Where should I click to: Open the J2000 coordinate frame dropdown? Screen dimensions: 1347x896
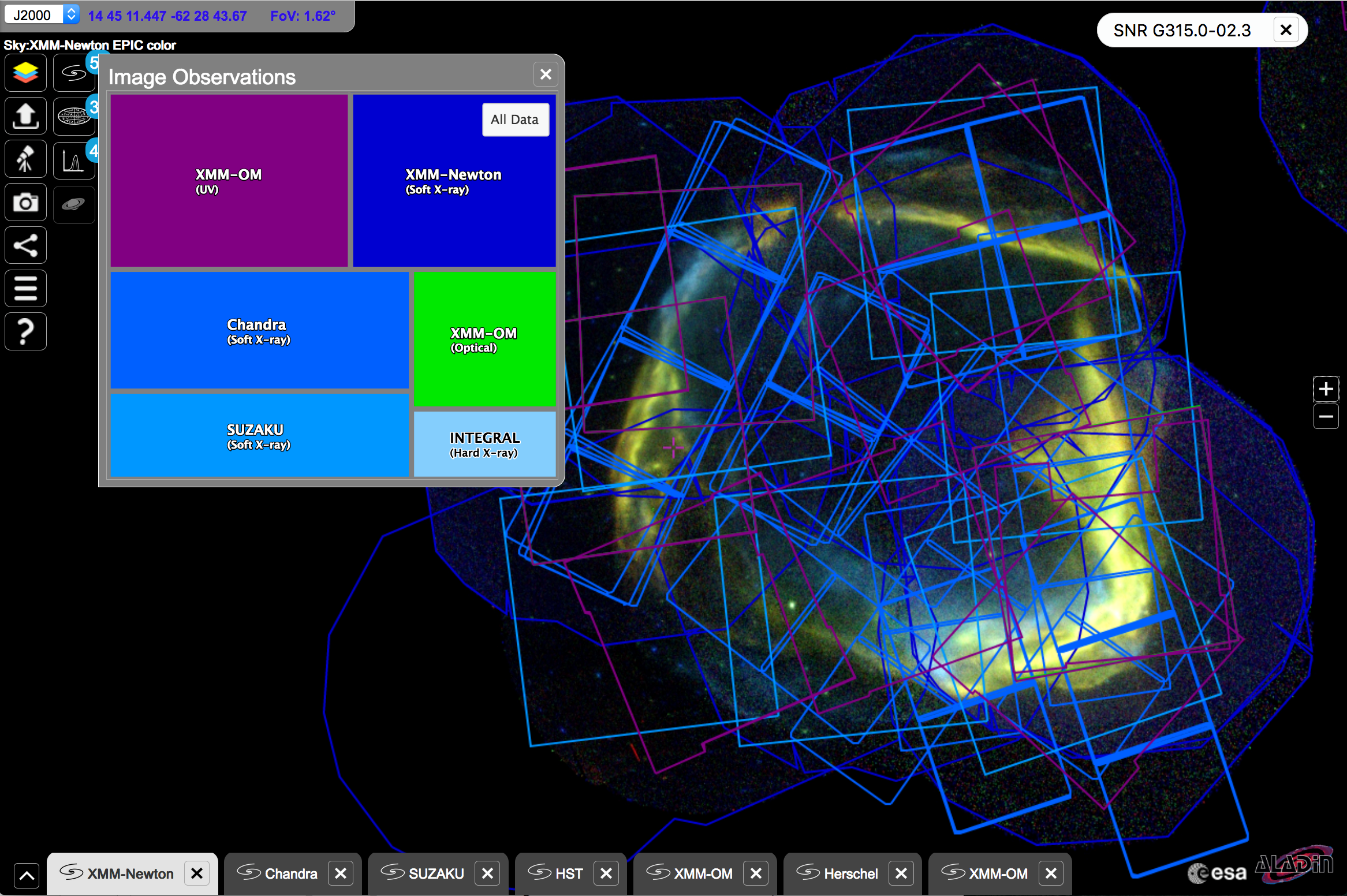pyautogui.click(x=41, y=15)
